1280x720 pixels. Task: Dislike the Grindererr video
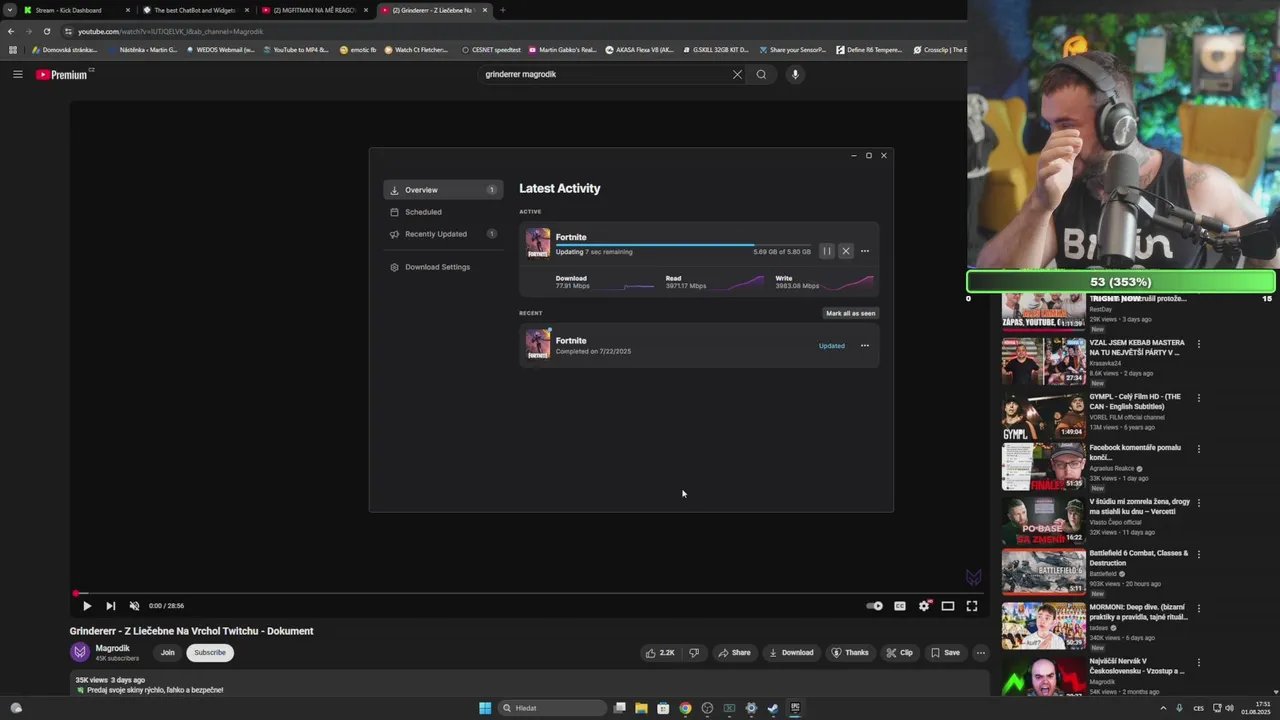694,653
